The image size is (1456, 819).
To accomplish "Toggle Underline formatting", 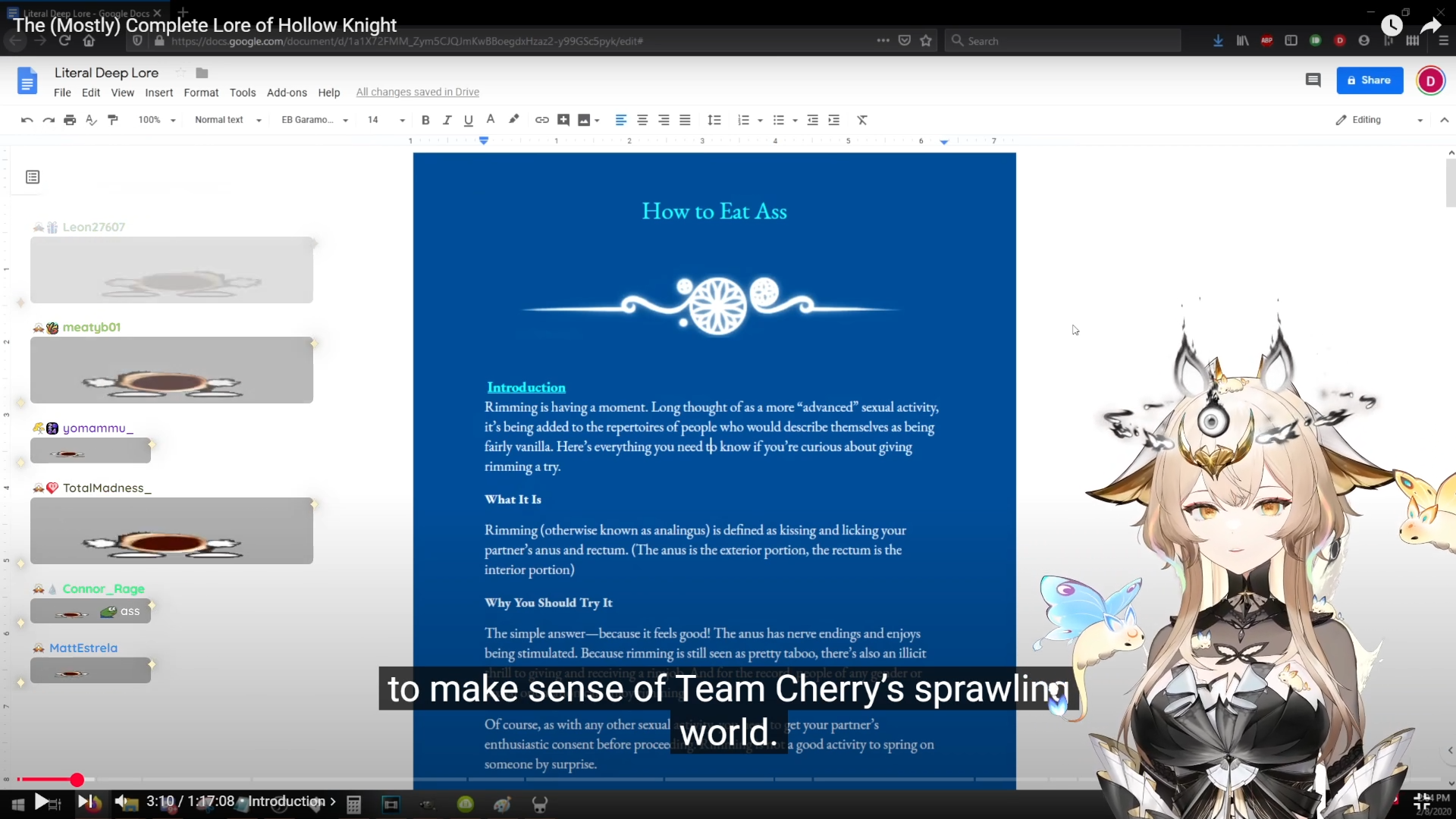I will (x=468, y=120).
